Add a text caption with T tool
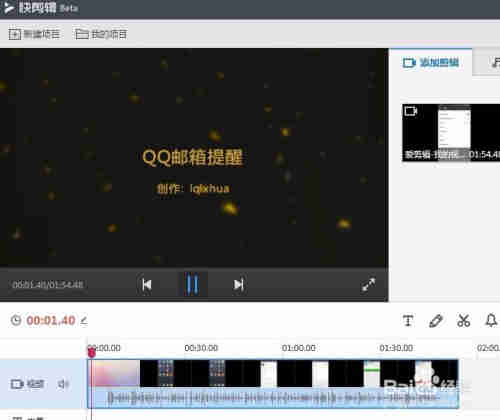The height and width of the screenshot is (420, 500). click(408, 321)
